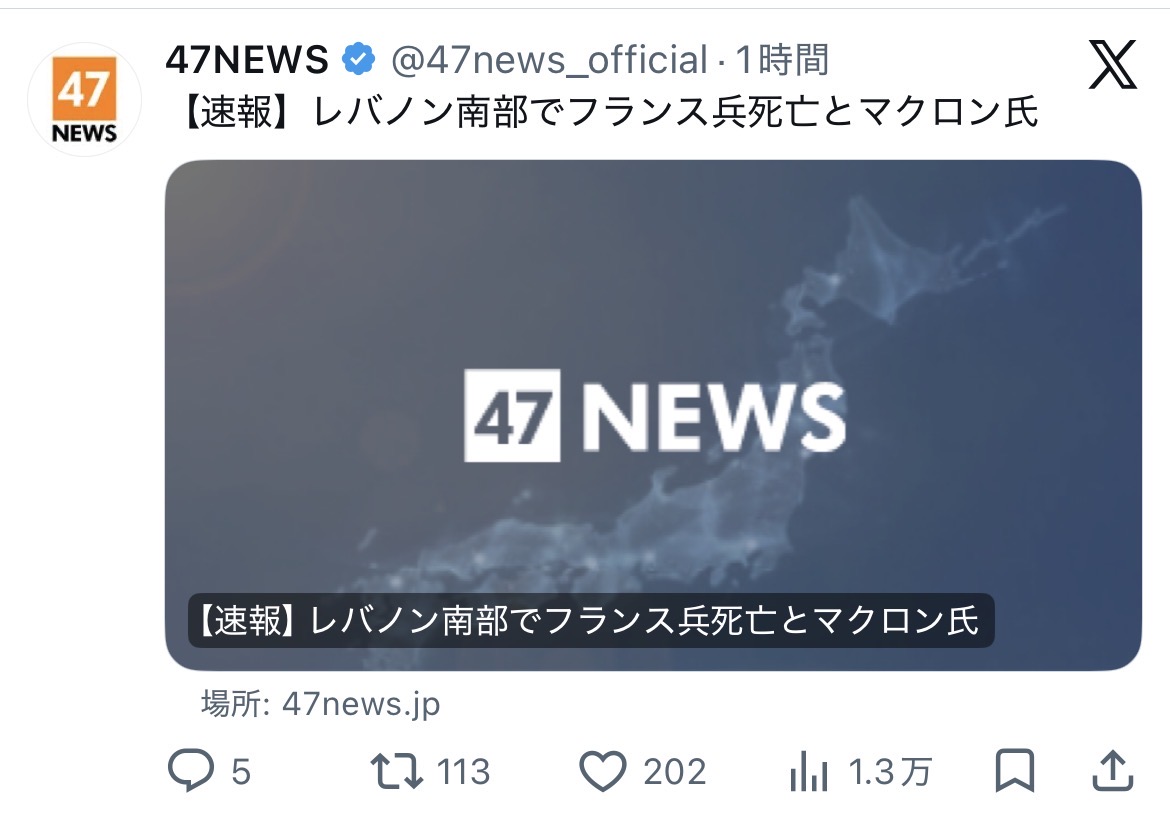Like the tweet with the heart icon

(x=603, y=771)
